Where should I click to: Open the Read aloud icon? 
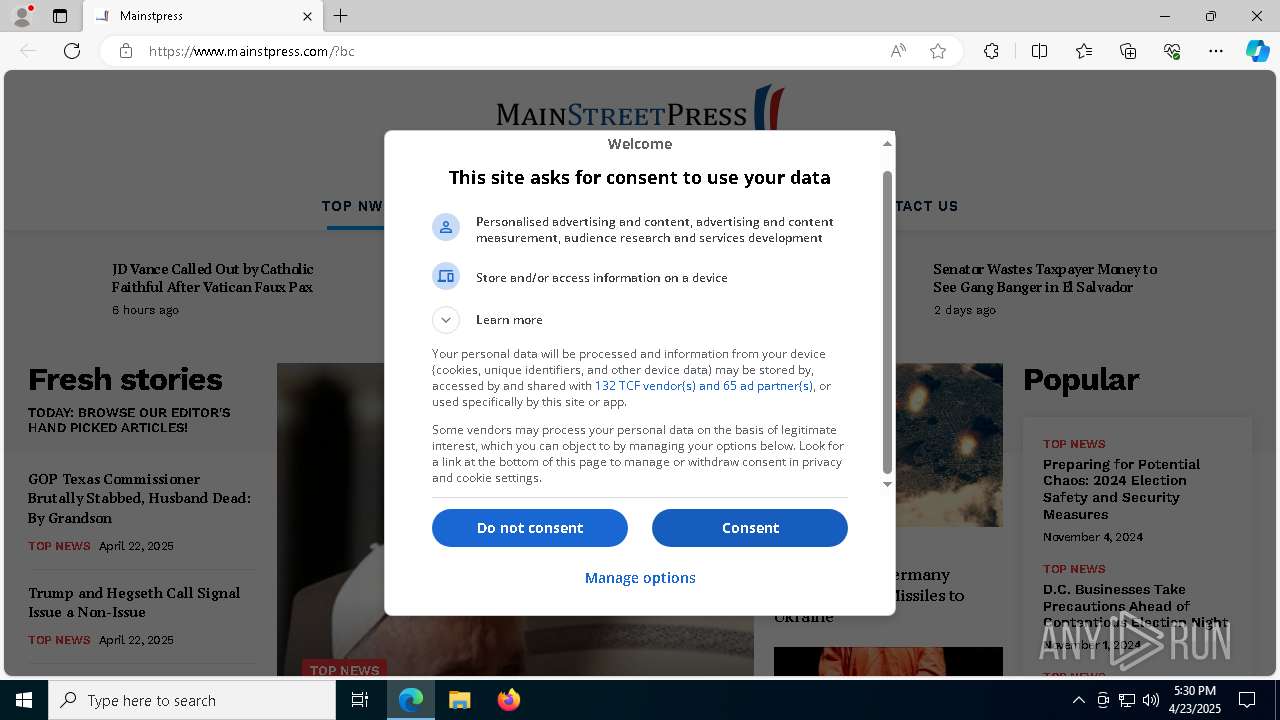[x=898, y=51]
